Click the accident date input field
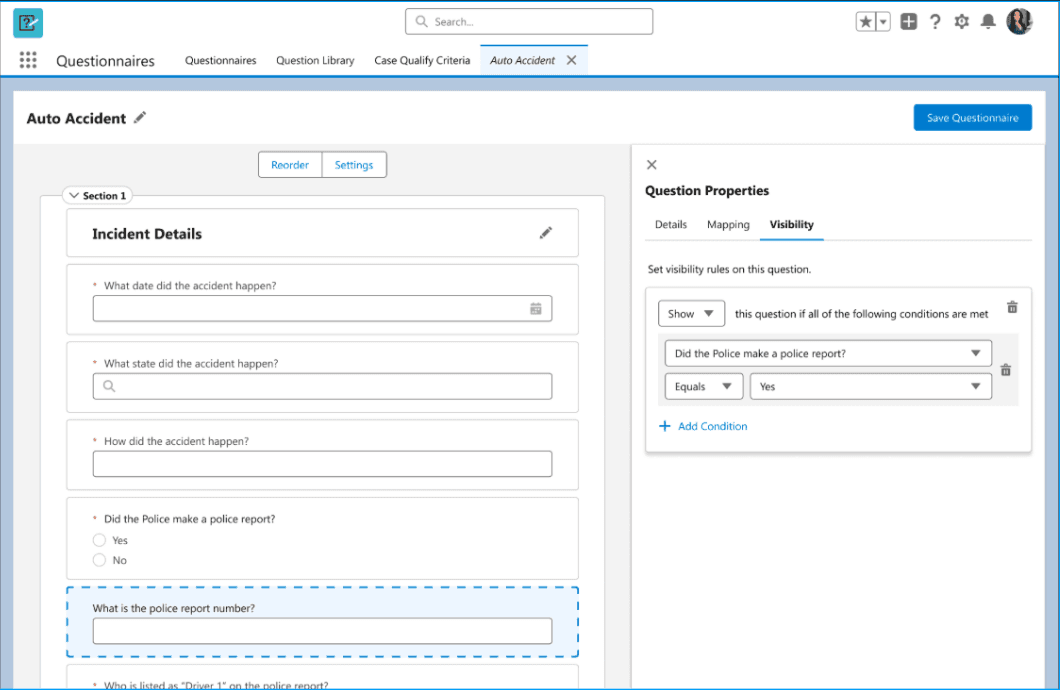1060x690 pixels. pos(322,309)
